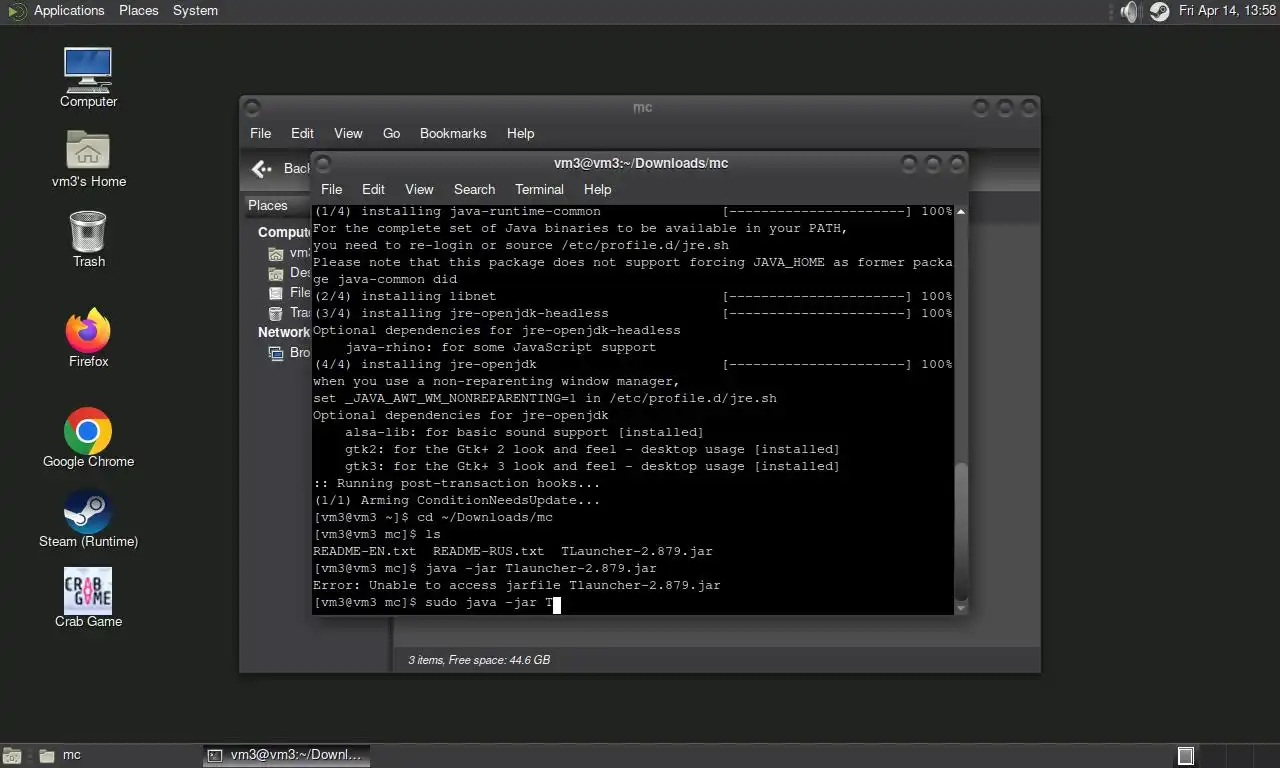Open Bookmarks menu in mc file manager
This screenshot has width=1280, height=768.
(x=453, y=133)
